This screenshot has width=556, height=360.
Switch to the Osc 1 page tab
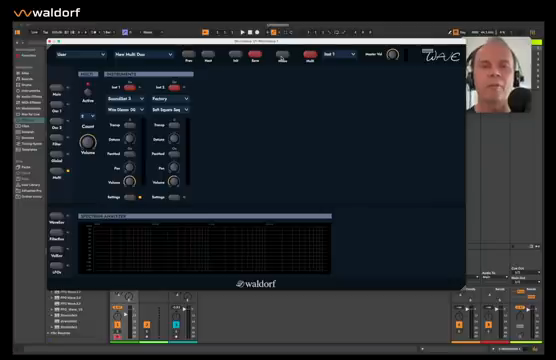pos(57,104)
